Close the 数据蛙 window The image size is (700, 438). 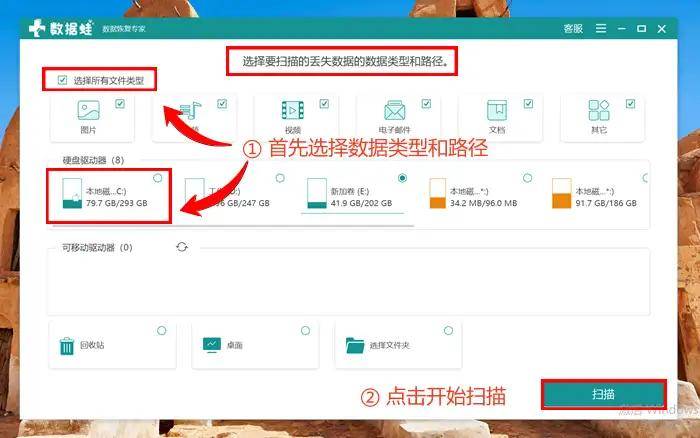click(x=662, y=29)
